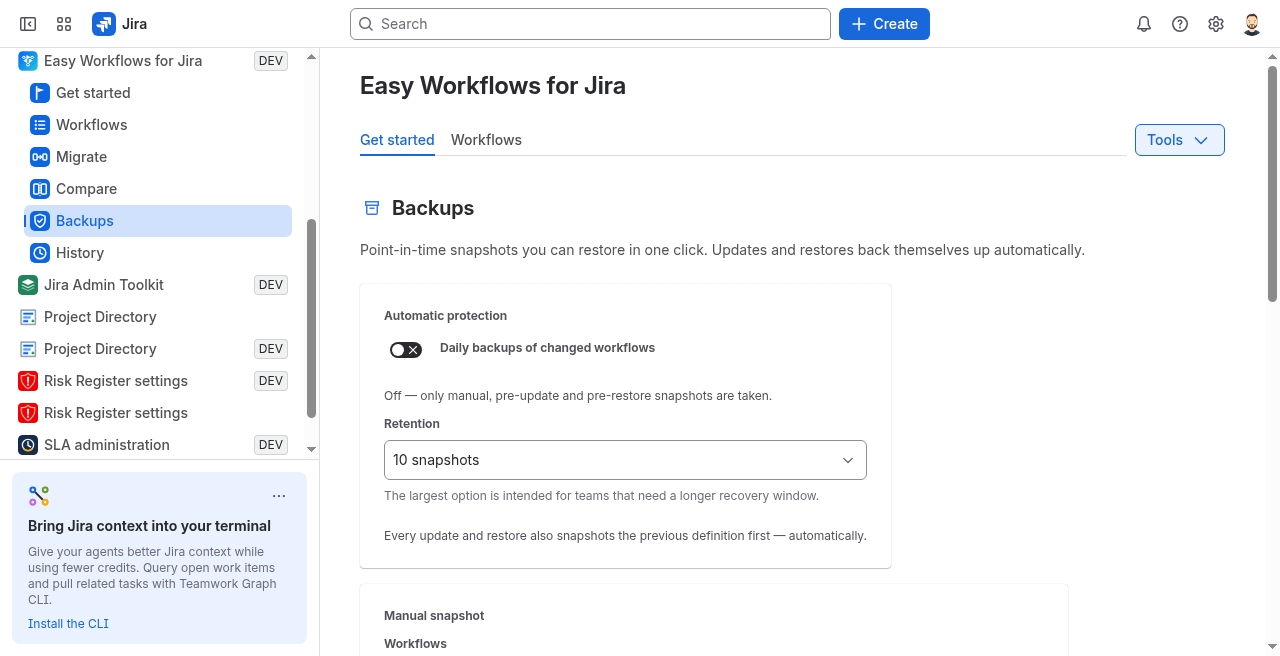Click the Risk Register settings icon with DEV badge
1280x656 pixels.
pyautogui.click(x=28, y=381)
